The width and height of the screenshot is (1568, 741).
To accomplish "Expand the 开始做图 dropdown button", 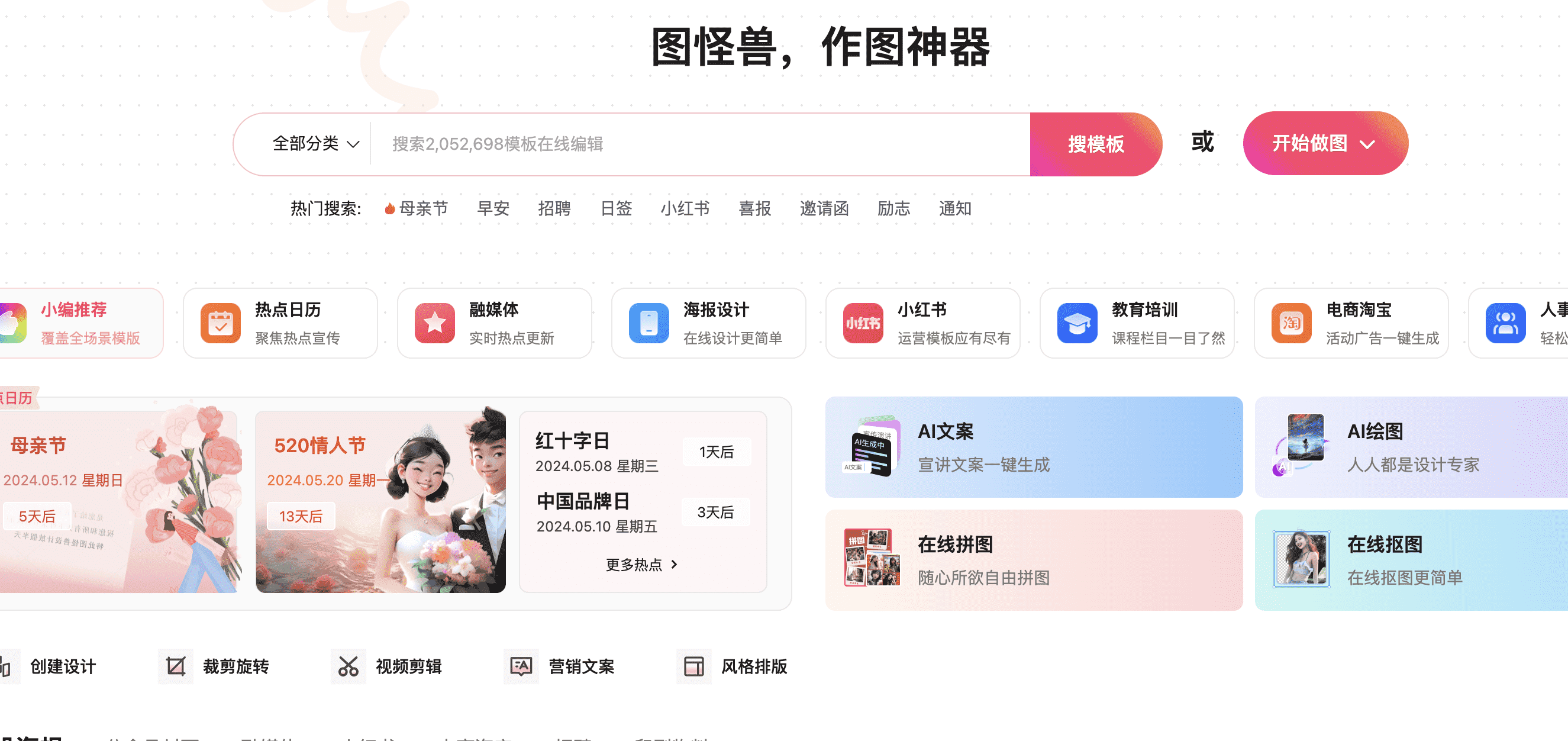I will 1325,144.
